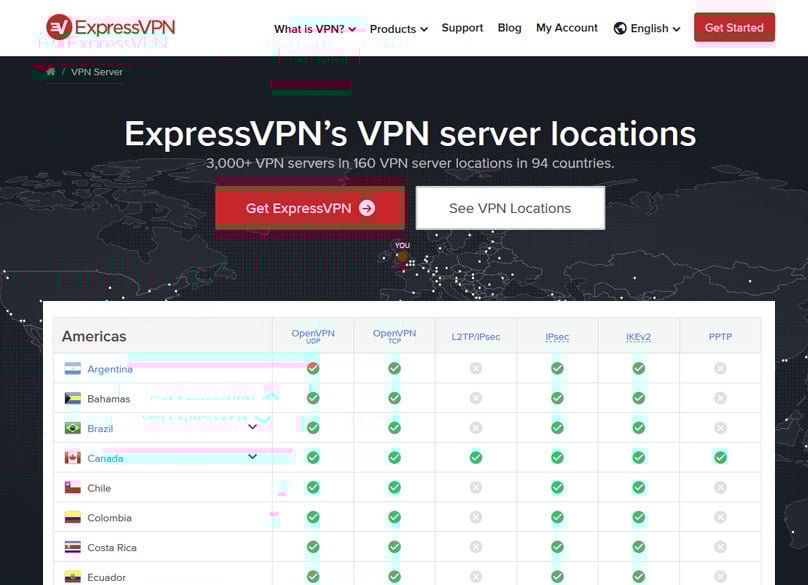The width and height of the screenshot is (808, 585).
Task: Click Brazil IKEv2 green checkmark
Action: (638, 428)
